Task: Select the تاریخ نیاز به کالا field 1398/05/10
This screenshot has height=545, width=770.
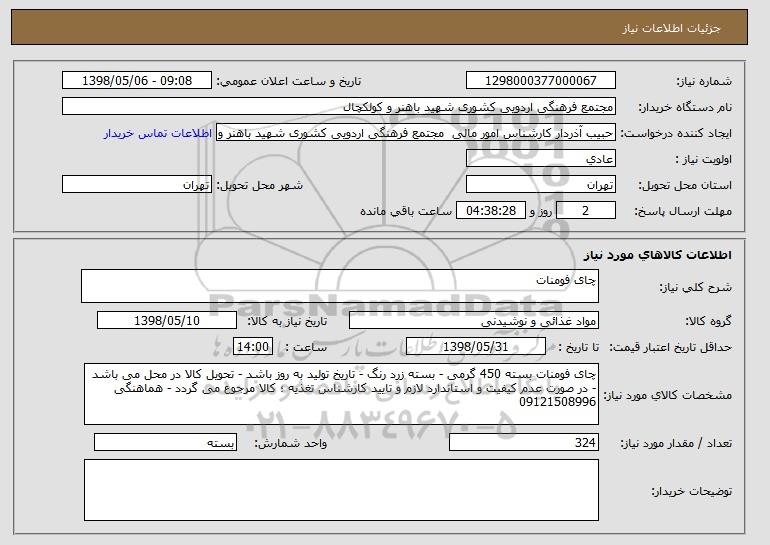Action: point(167,321)
